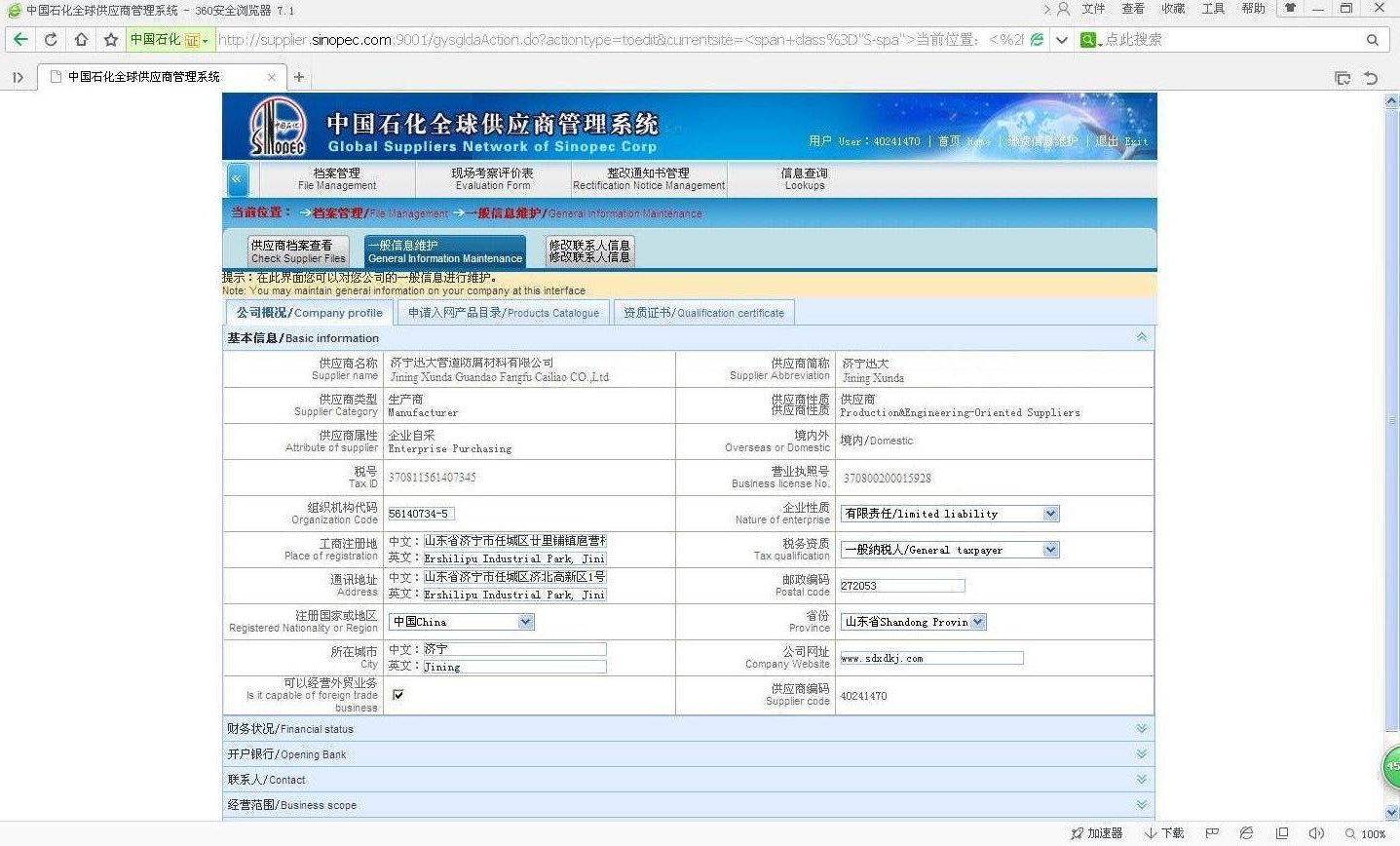Open 档案管理 File Management menu
This screenshot has width=1400, height=846.
(x=337, y=179)
